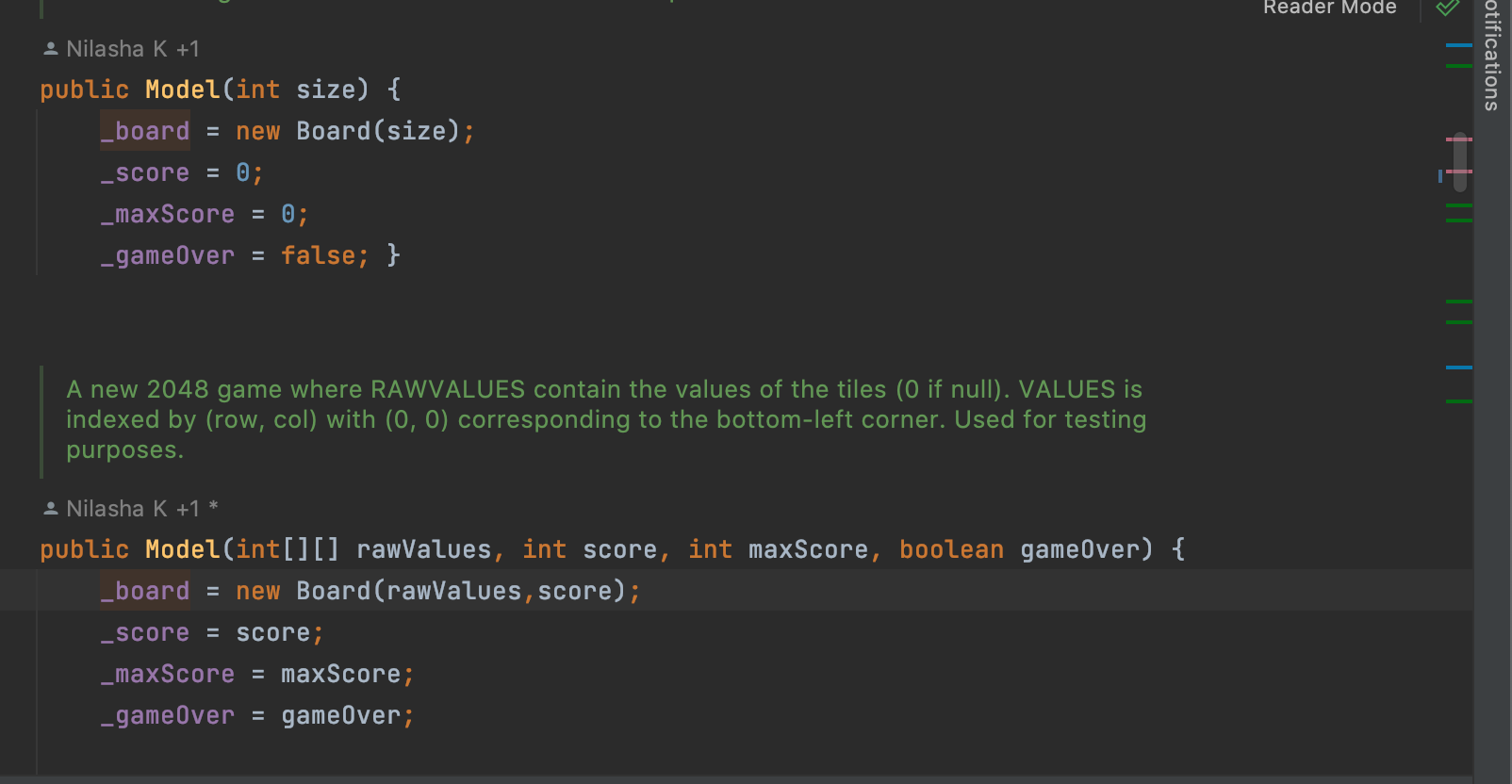Open the Notifications tool window tab
Image resolution: width=1512 pixels, height=784 pixels.
point(1492,57)
